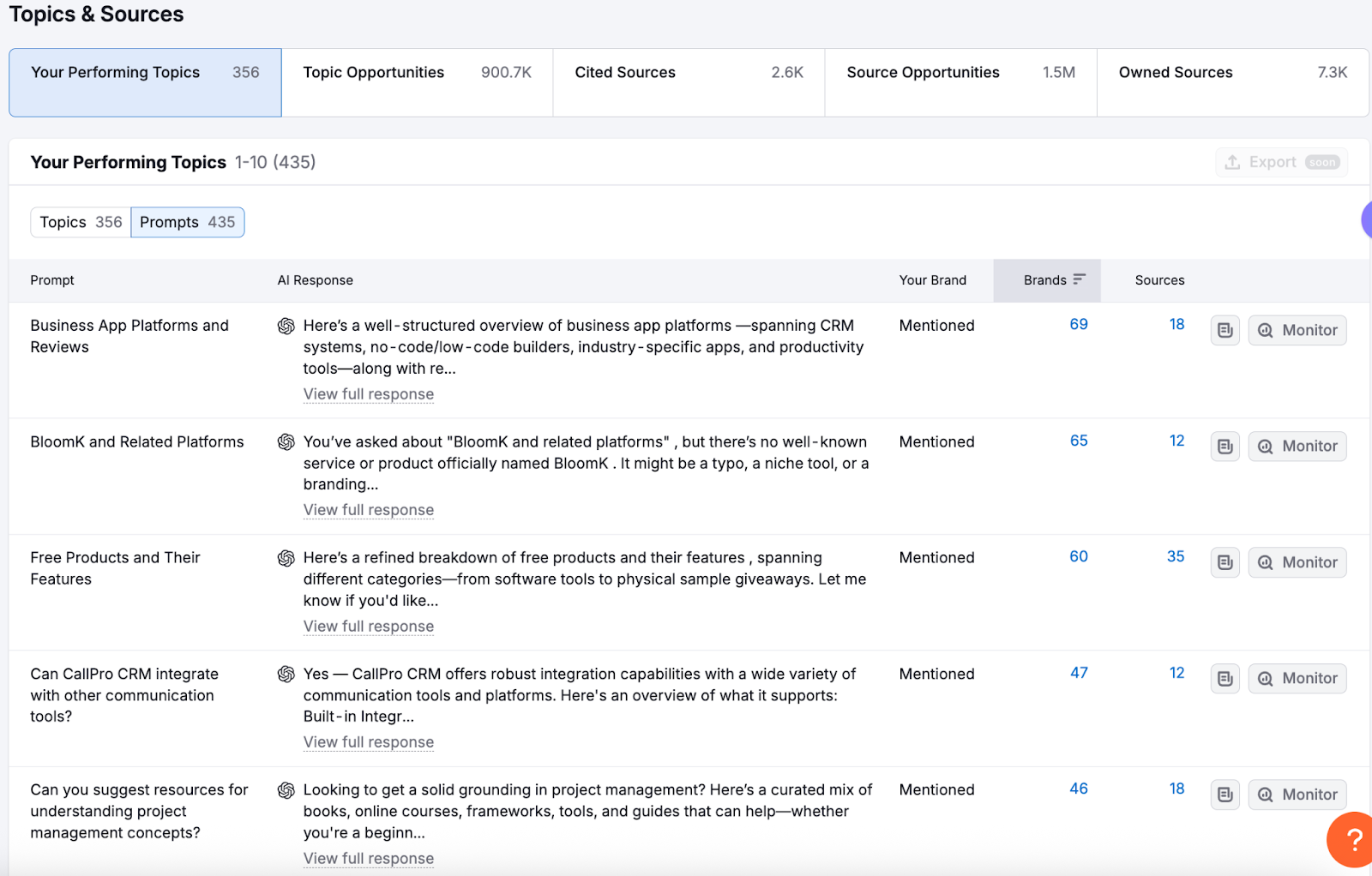
Task: Select the Prompts 435 toggle
Action: coord(187,222)
